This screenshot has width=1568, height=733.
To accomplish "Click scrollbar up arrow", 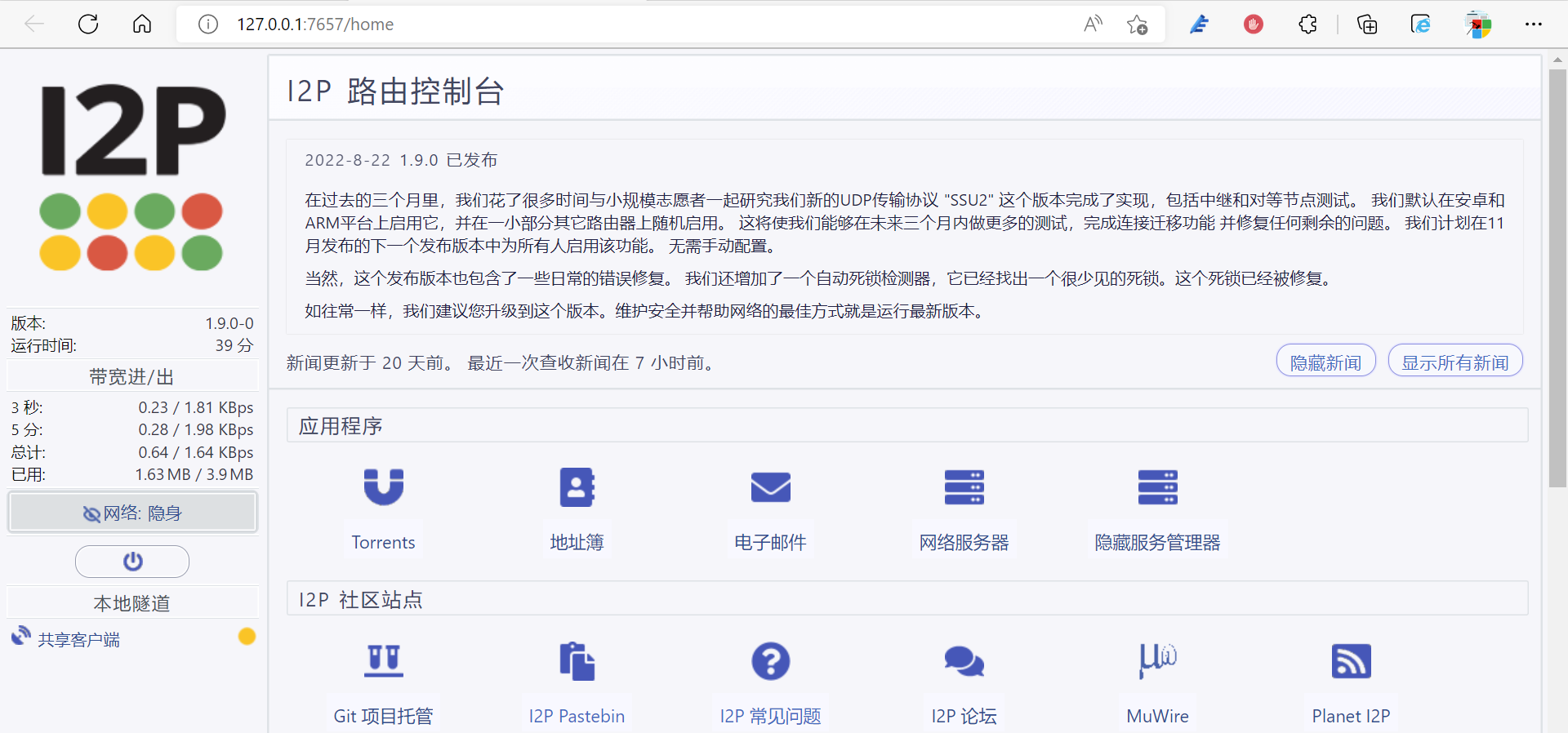I will (1557, 60).
